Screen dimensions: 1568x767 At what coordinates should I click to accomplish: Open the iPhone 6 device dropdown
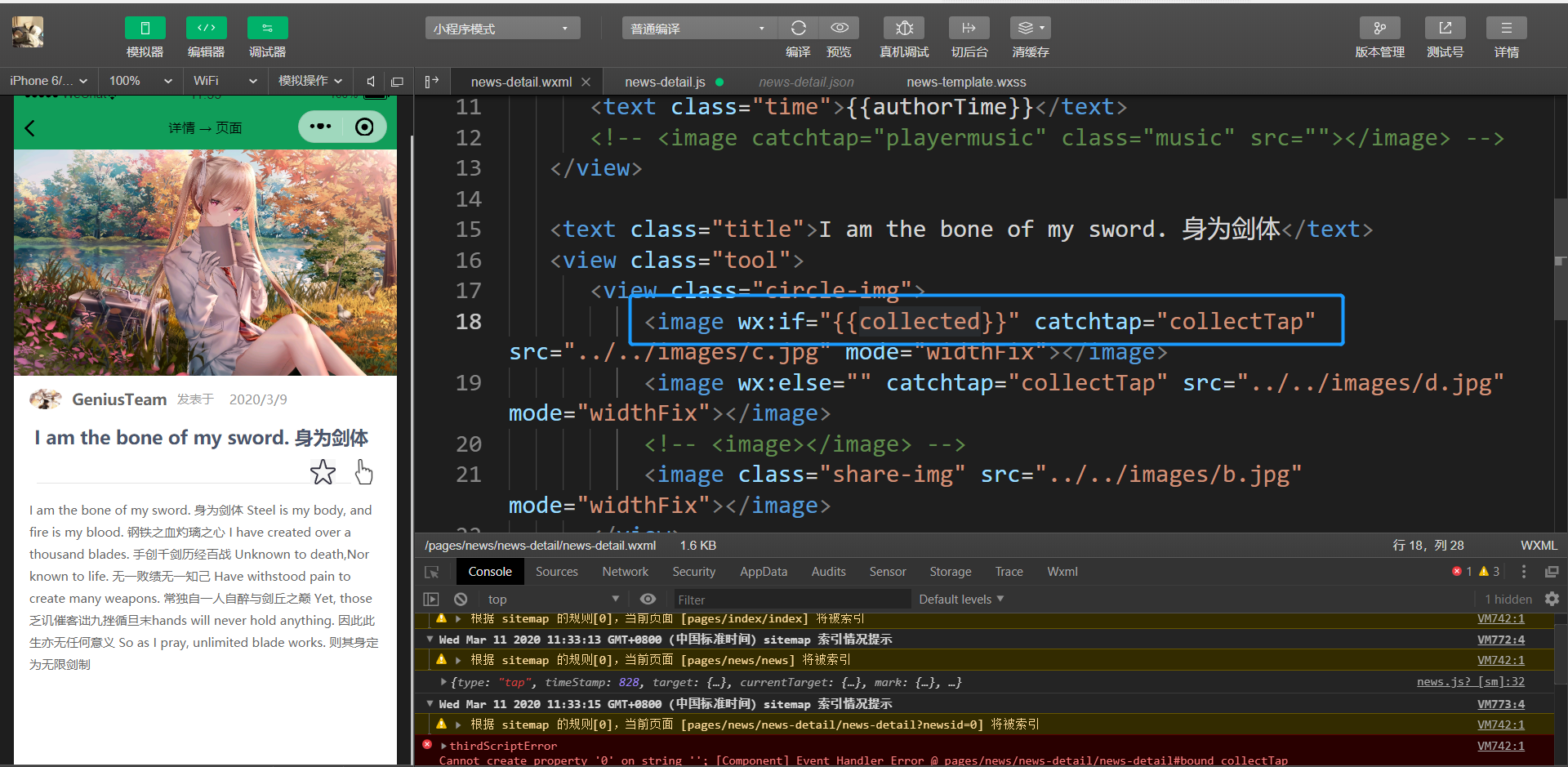[x=49, y=81]
